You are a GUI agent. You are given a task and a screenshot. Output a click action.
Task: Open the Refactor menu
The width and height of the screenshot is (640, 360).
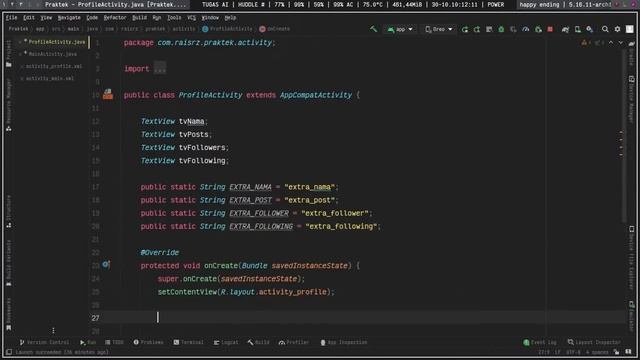coord(115,18)
